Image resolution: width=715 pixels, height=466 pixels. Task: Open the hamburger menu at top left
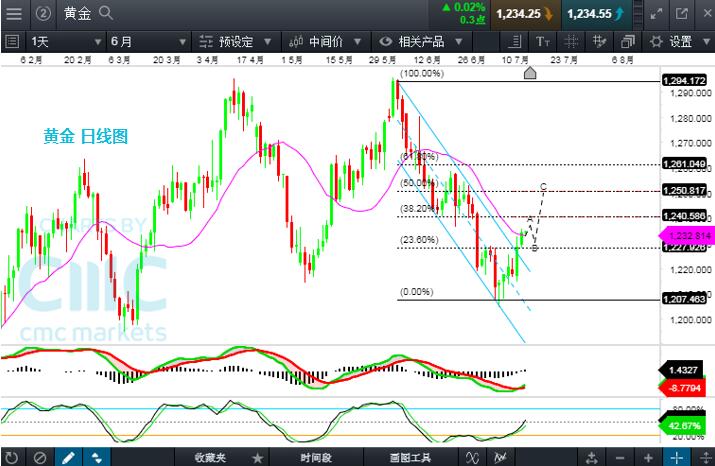13,14
